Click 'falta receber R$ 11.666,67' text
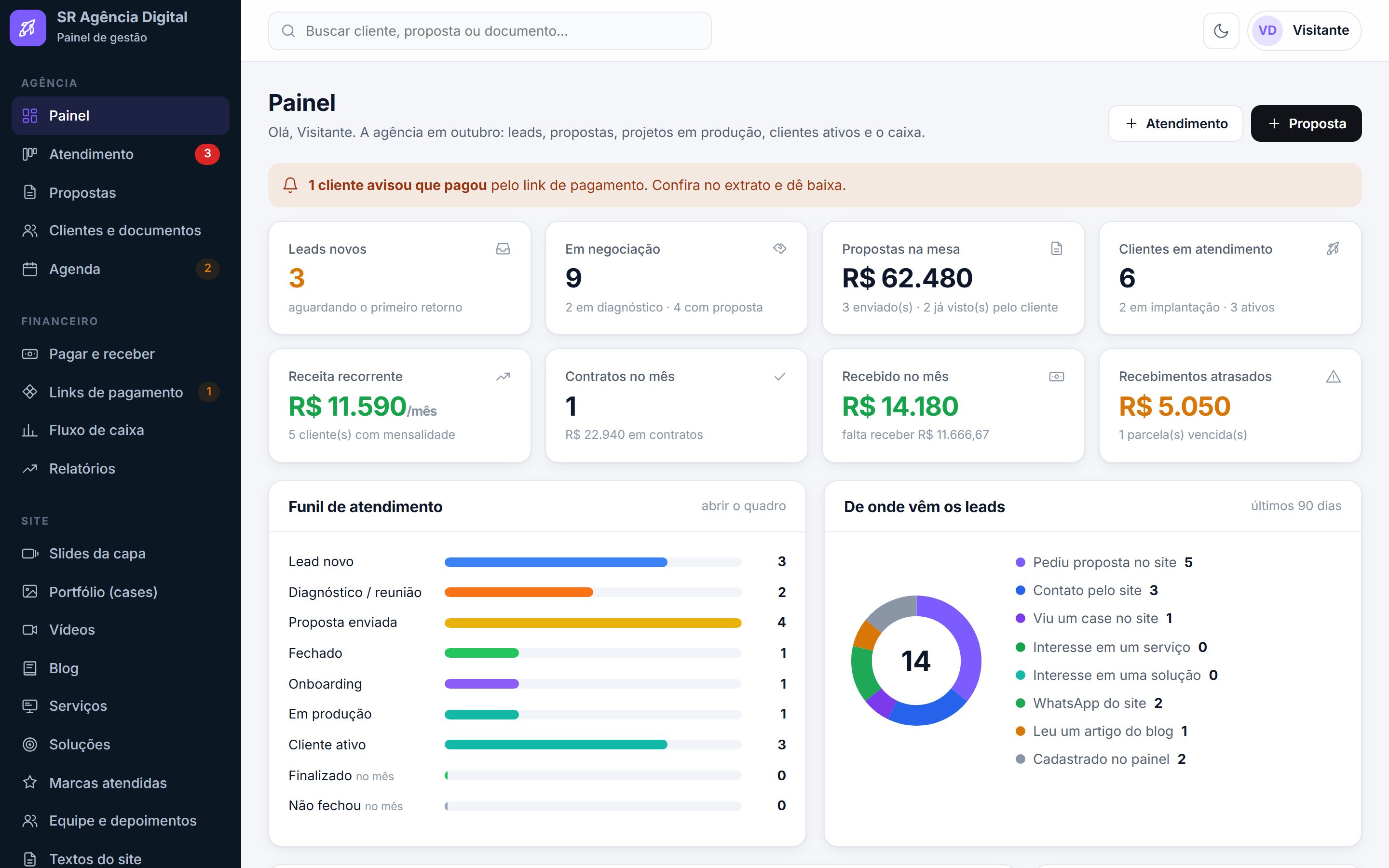 click(x=915, y=434)
